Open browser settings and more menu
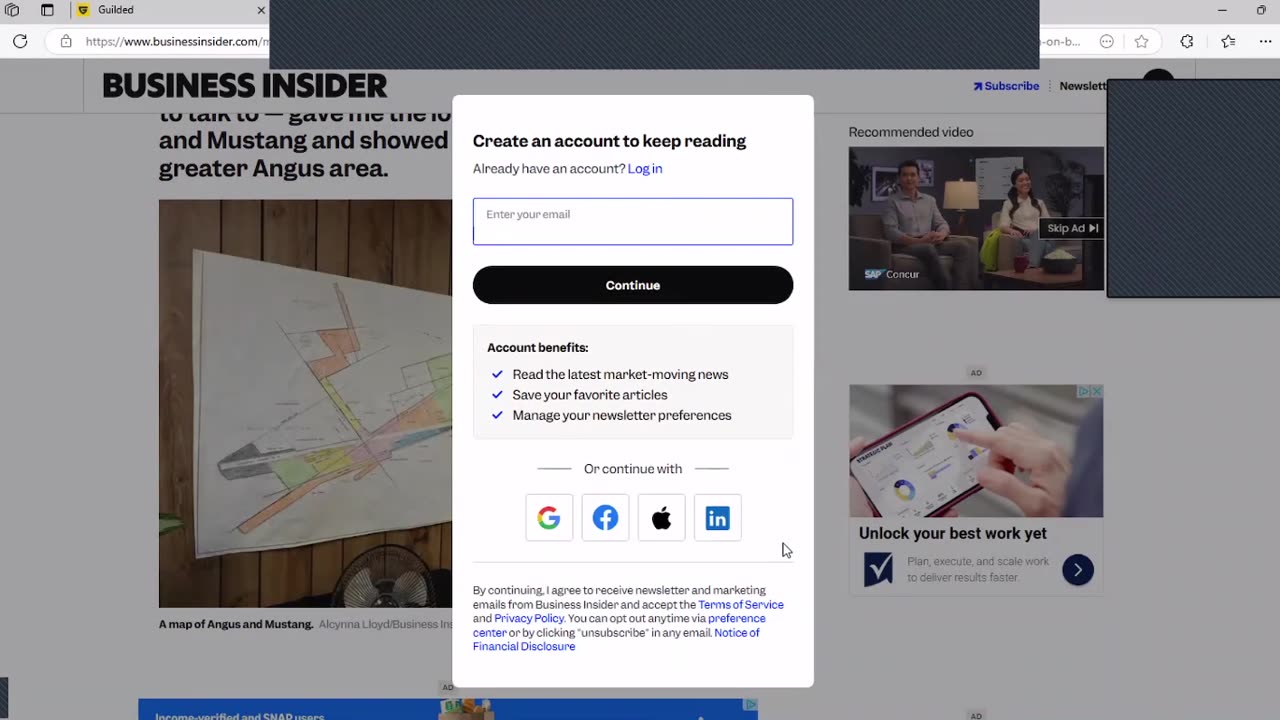Image resolution: width=1280 pixels, height=720 pixels. click(x=1265, y=41)
